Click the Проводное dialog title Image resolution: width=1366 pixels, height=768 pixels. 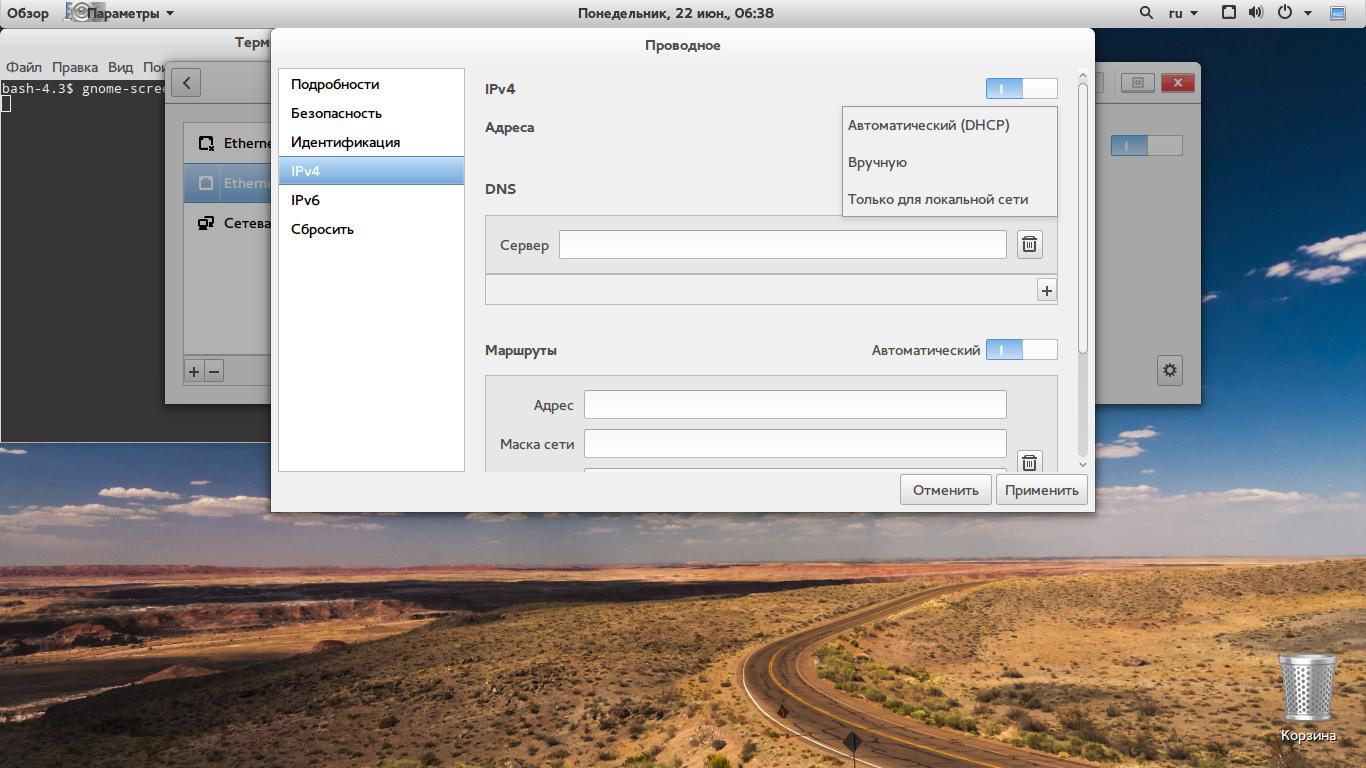[683, 45]
